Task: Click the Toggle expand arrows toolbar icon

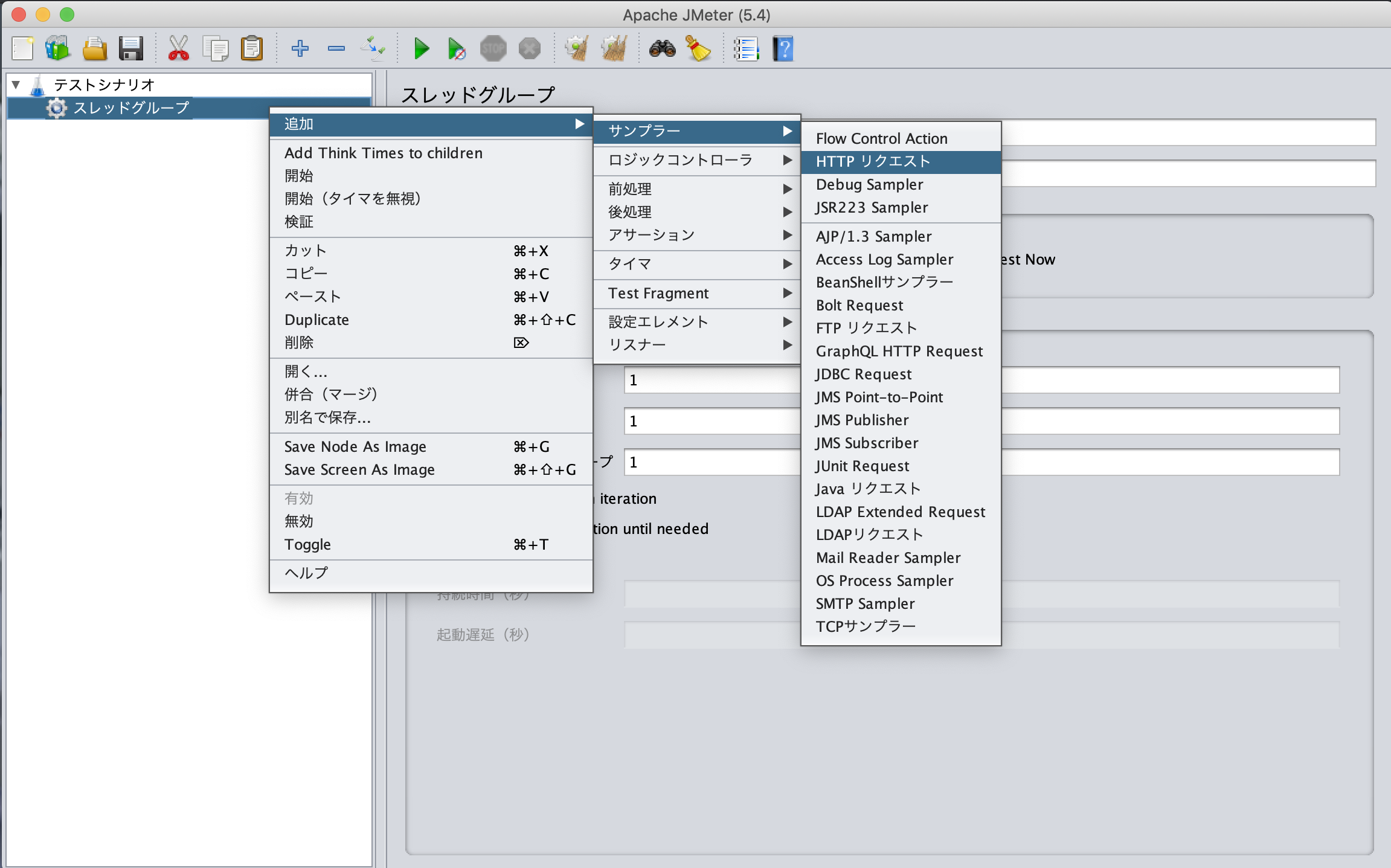Action: point(373,48)
